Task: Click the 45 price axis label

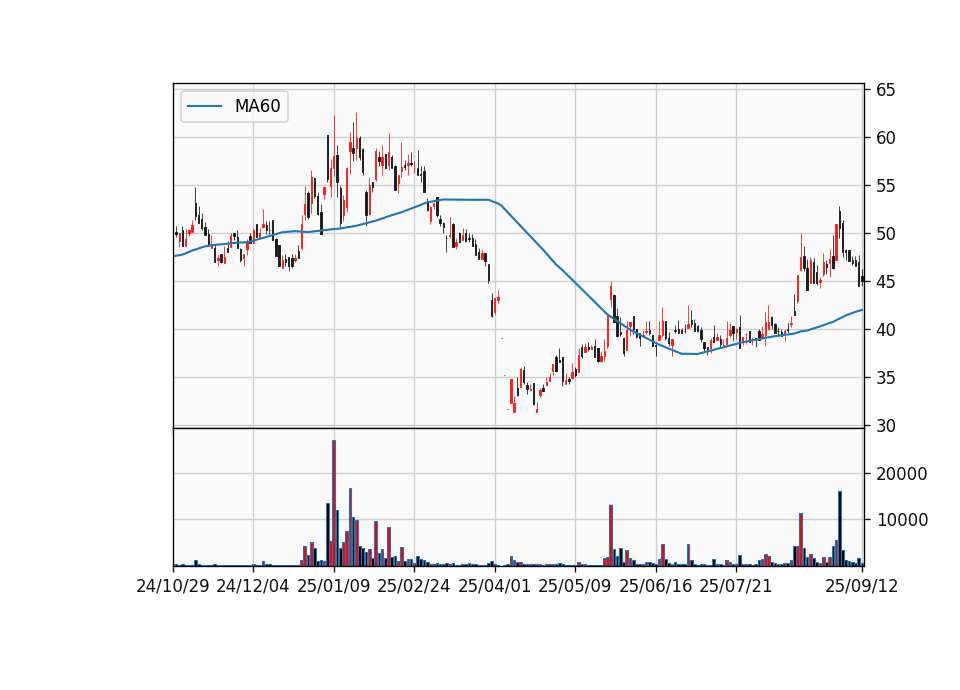Action: (886, 282)
